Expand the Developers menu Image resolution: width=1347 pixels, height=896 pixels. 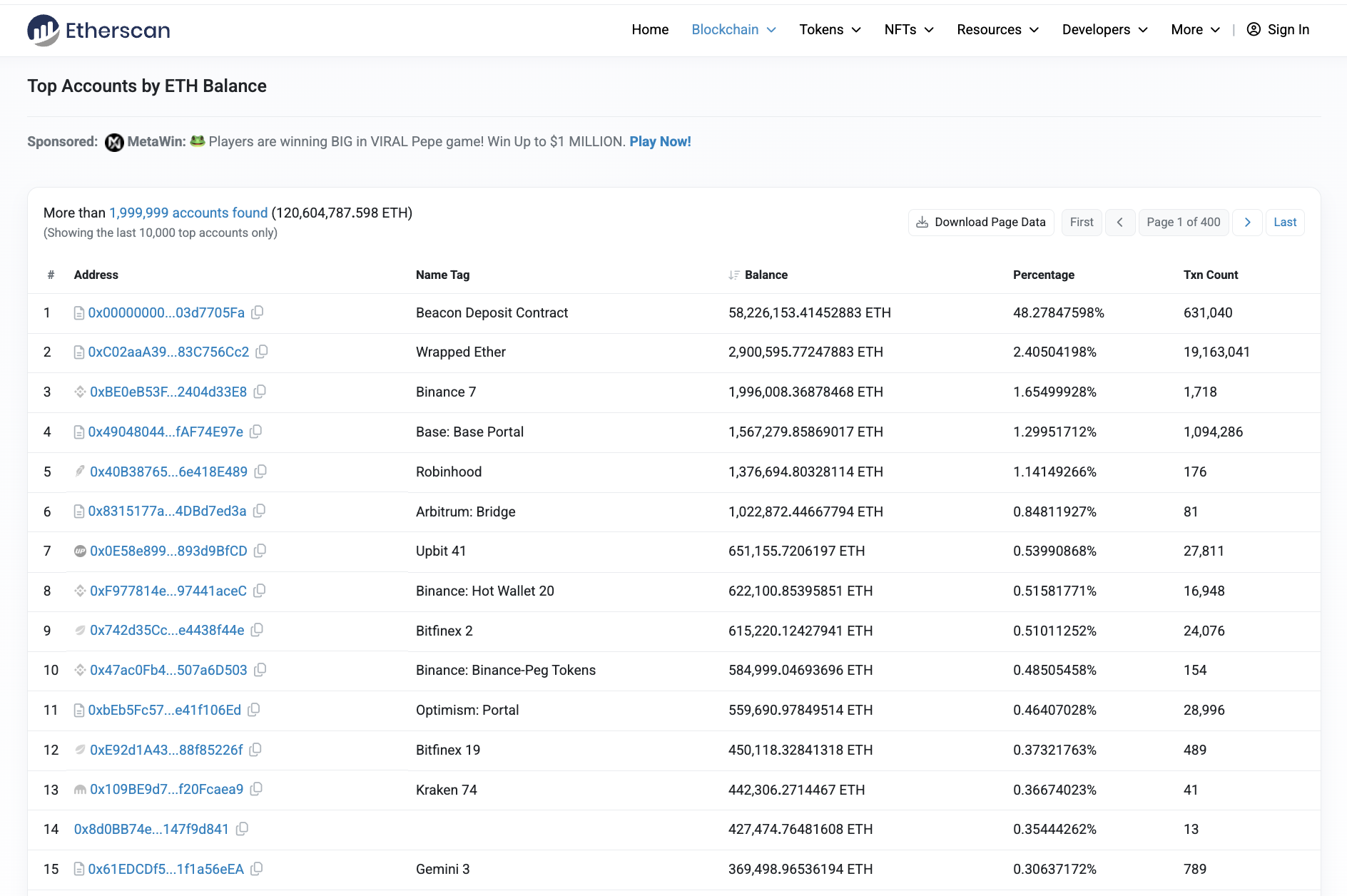1104,29
